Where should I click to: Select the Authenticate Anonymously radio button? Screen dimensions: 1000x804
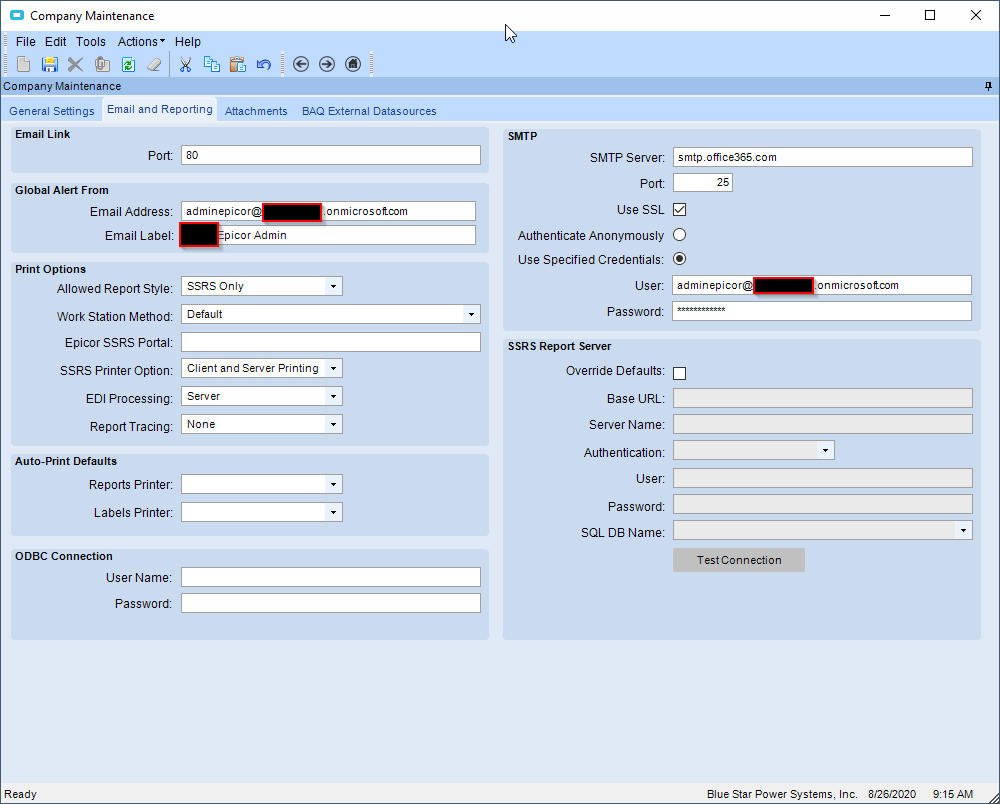coord(679,234)
